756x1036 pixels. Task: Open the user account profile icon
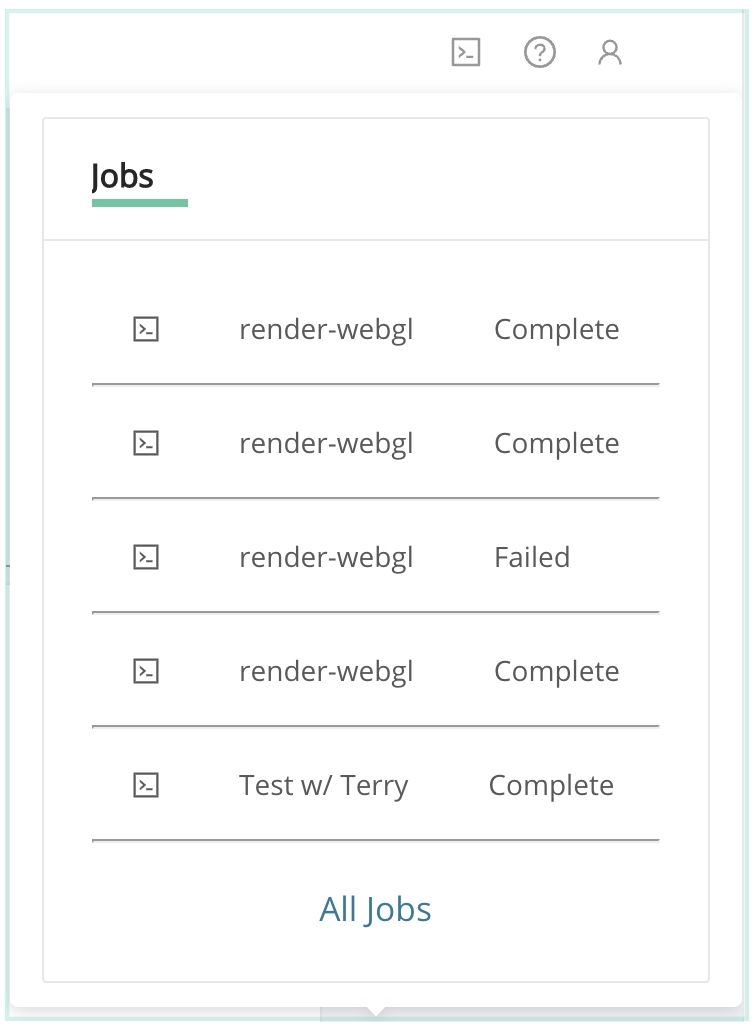pos(610,52)
